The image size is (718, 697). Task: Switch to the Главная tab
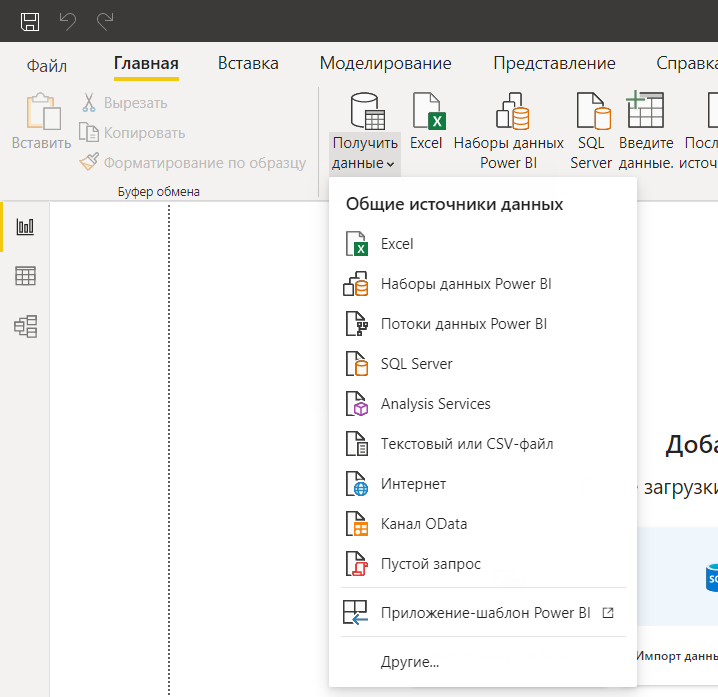pyautogui.click(x=146, y=64)
